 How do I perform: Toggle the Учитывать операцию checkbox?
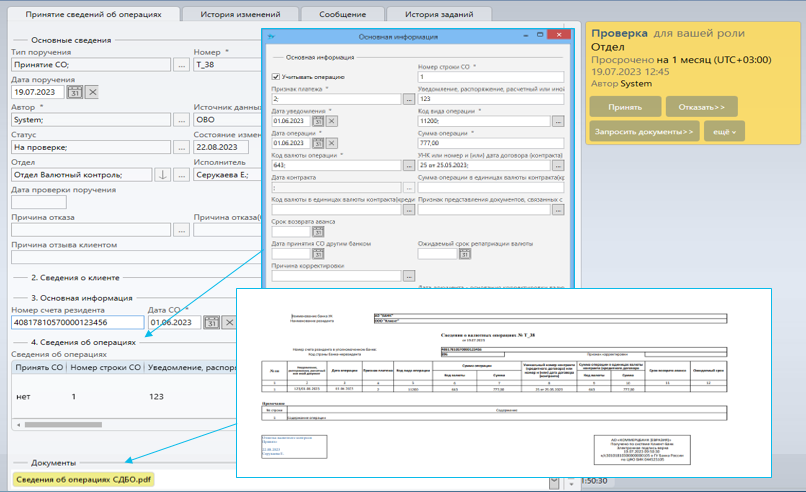coord(277,77)
